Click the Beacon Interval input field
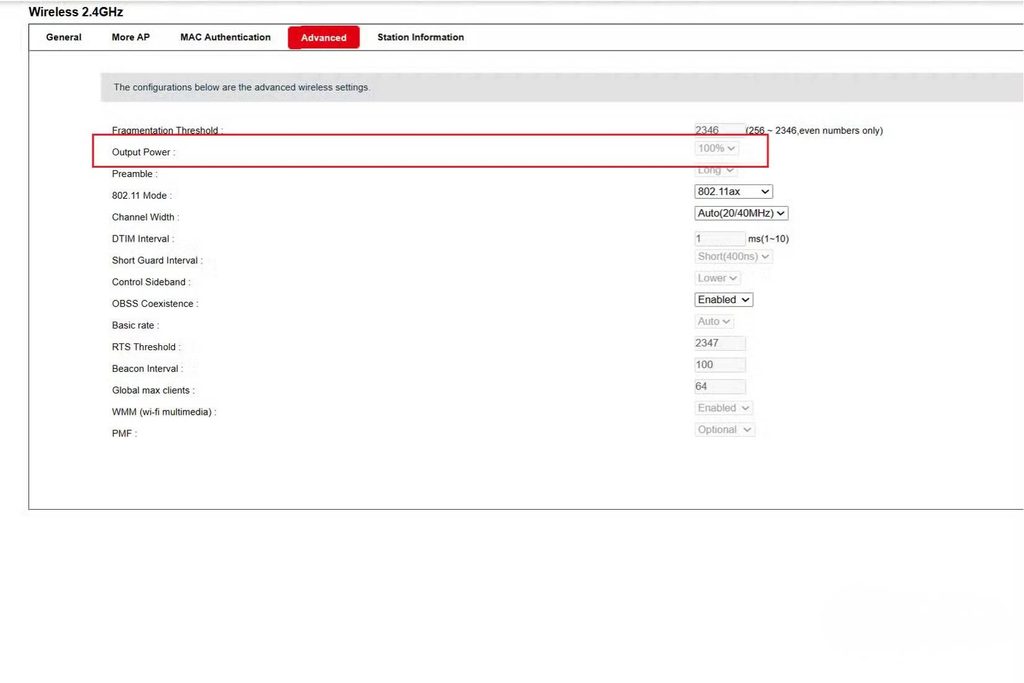Screen dimensions: 1024x683 720,364
